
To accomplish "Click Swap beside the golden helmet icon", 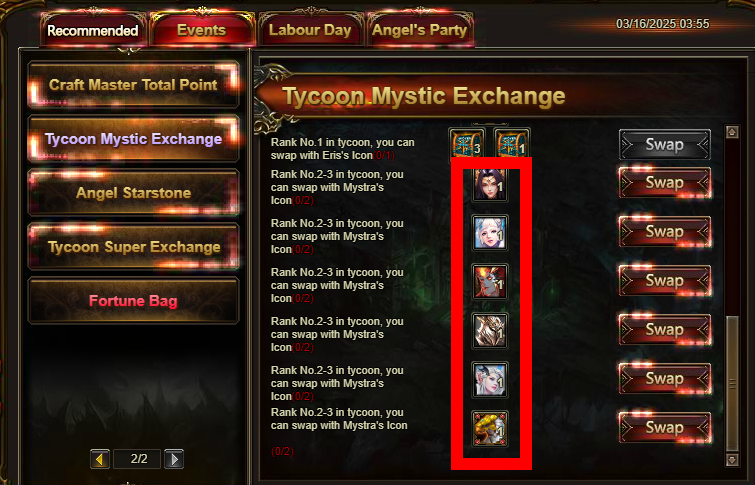I will click(x=664, y=427).
